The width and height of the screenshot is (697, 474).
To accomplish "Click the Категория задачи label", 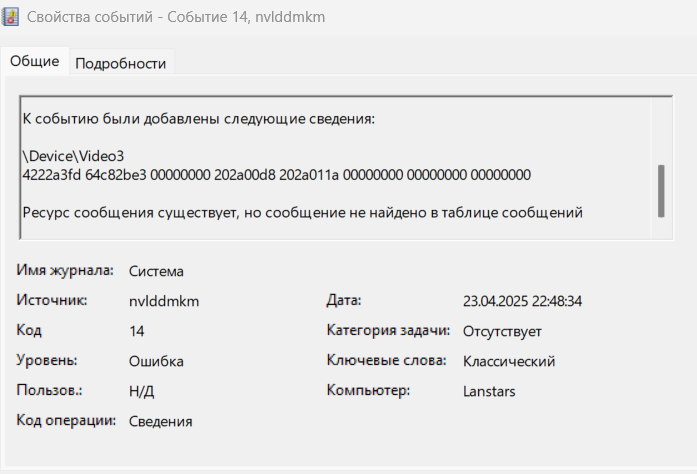I will [388, 330].
